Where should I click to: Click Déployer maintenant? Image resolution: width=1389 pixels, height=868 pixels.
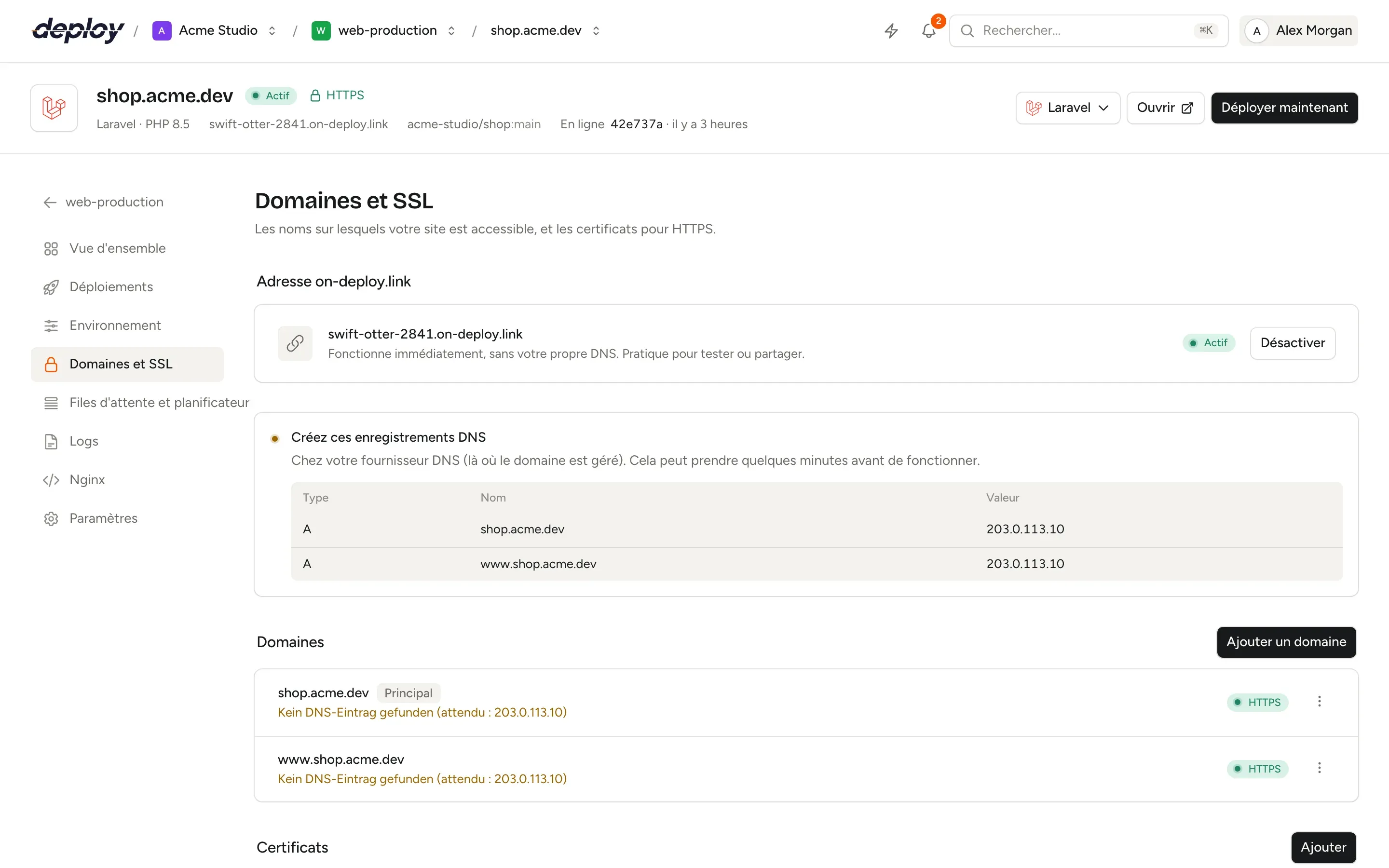[x=1284, y=108]
